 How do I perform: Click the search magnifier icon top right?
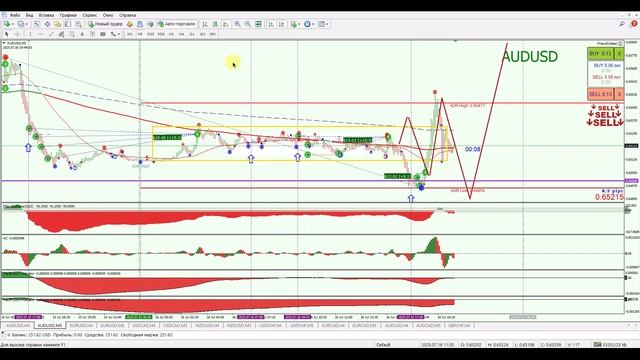[622, 24]
